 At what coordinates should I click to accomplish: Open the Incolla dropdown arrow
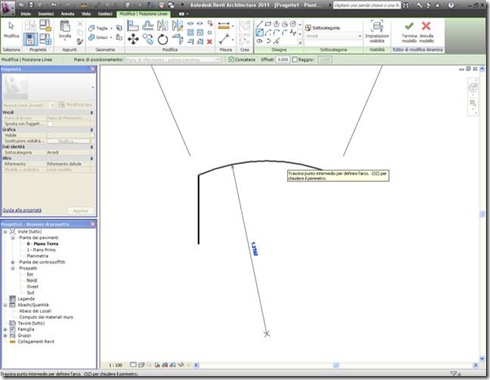65,40
